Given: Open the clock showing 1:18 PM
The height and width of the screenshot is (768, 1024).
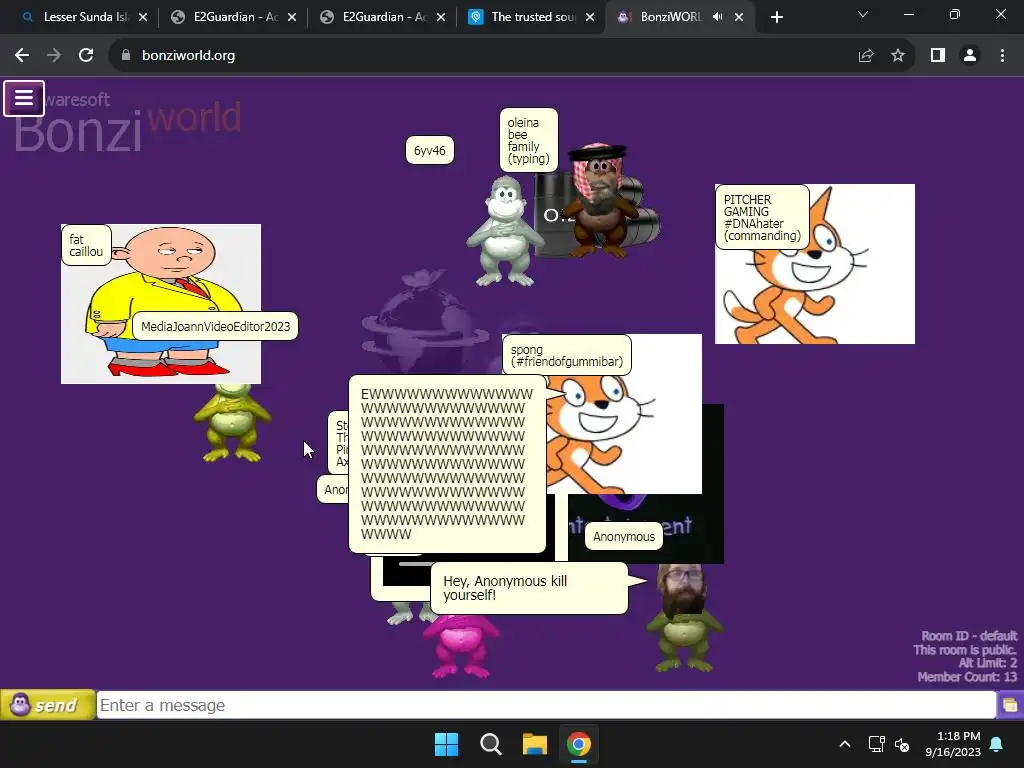Looking at the screenshot, I should click(953, 744).
